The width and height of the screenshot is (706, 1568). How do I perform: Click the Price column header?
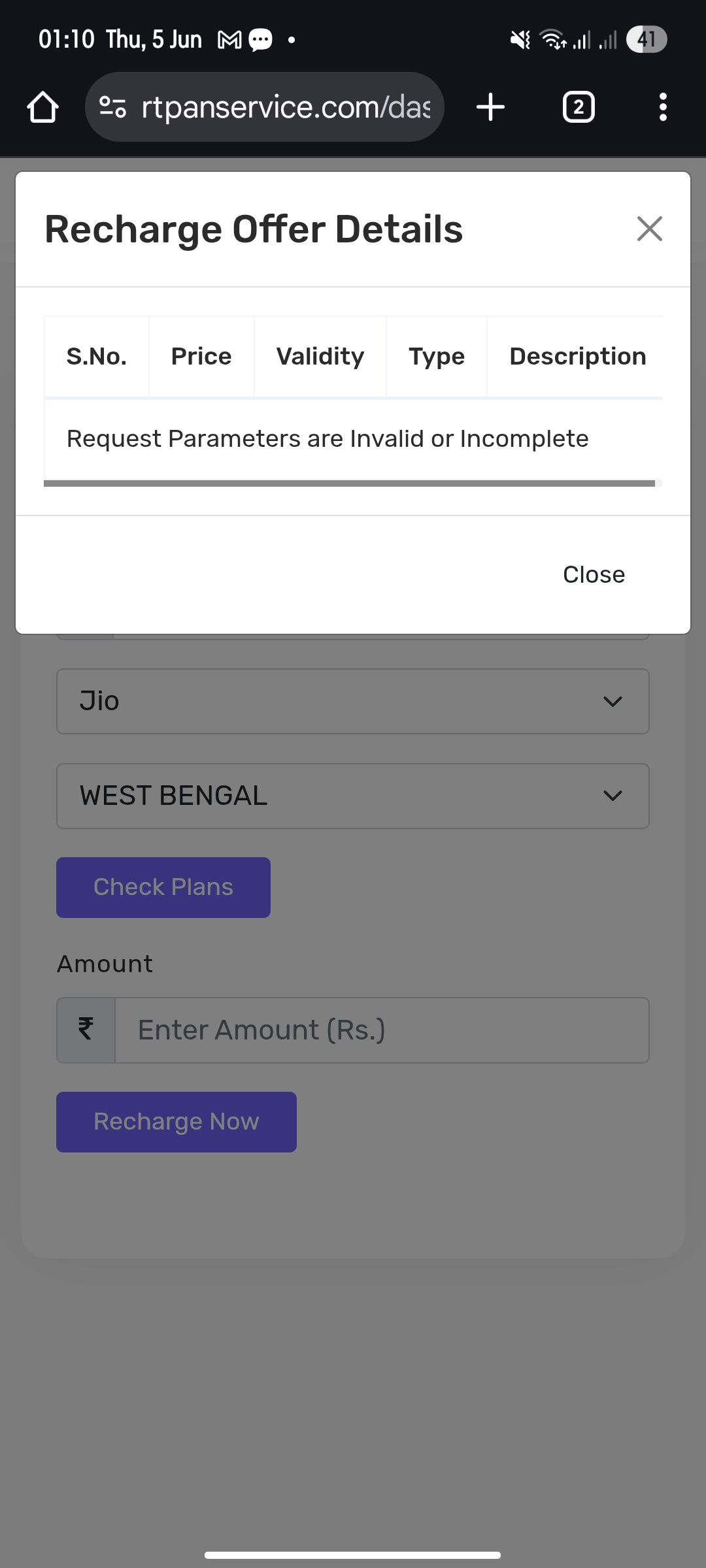click(x=201, y=357)
